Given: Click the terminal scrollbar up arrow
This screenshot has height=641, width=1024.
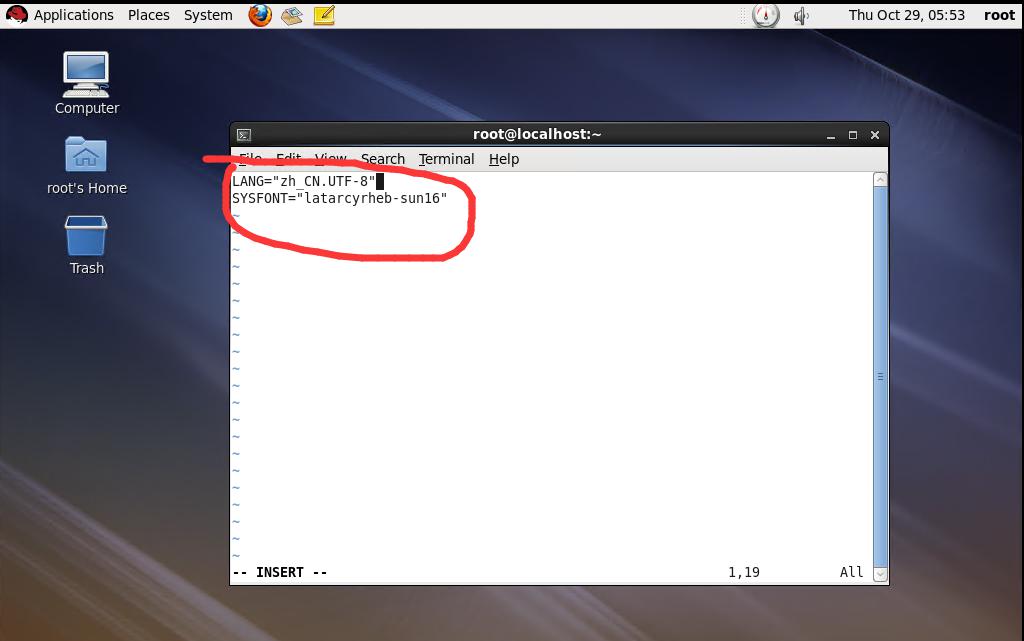Looking at the screenshot, I should coord(880,180).
